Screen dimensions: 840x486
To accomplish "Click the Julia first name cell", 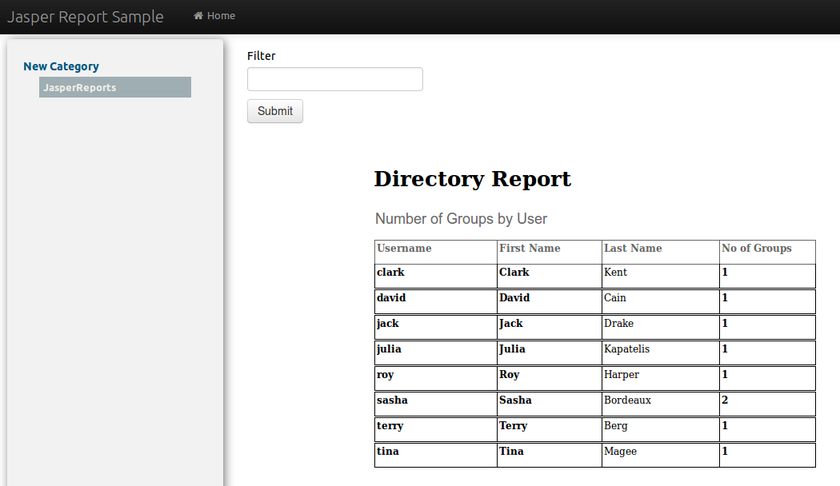I will [512, 350].
